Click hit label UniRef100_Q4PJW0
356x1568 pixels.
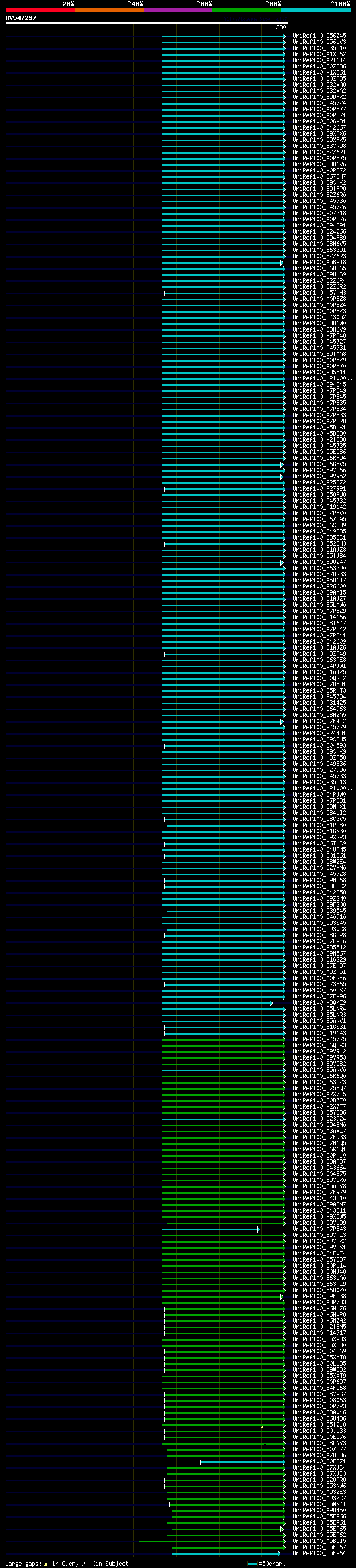pyautogui.click(x=319, y=795)
